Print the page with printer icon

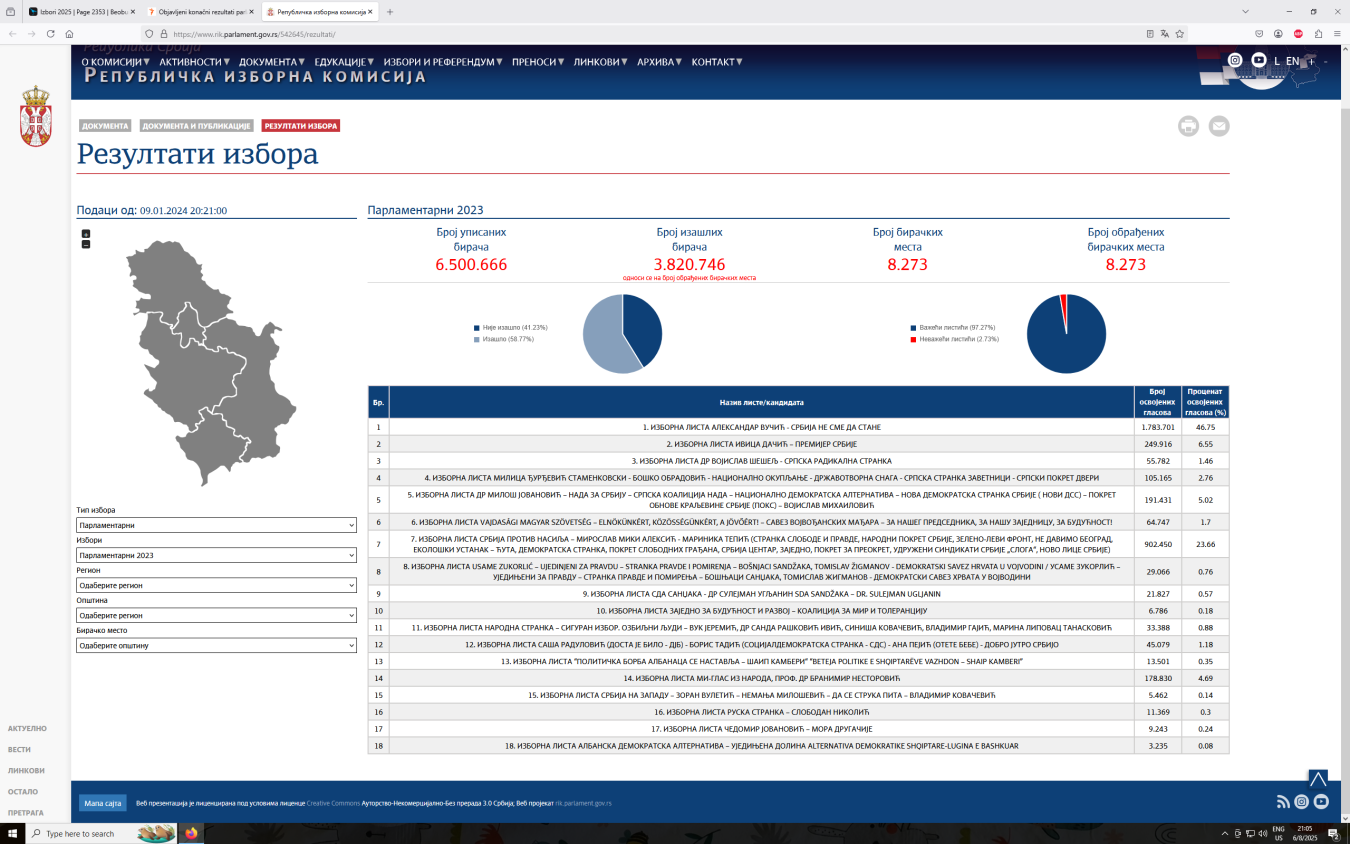[x=1188, y=126]
